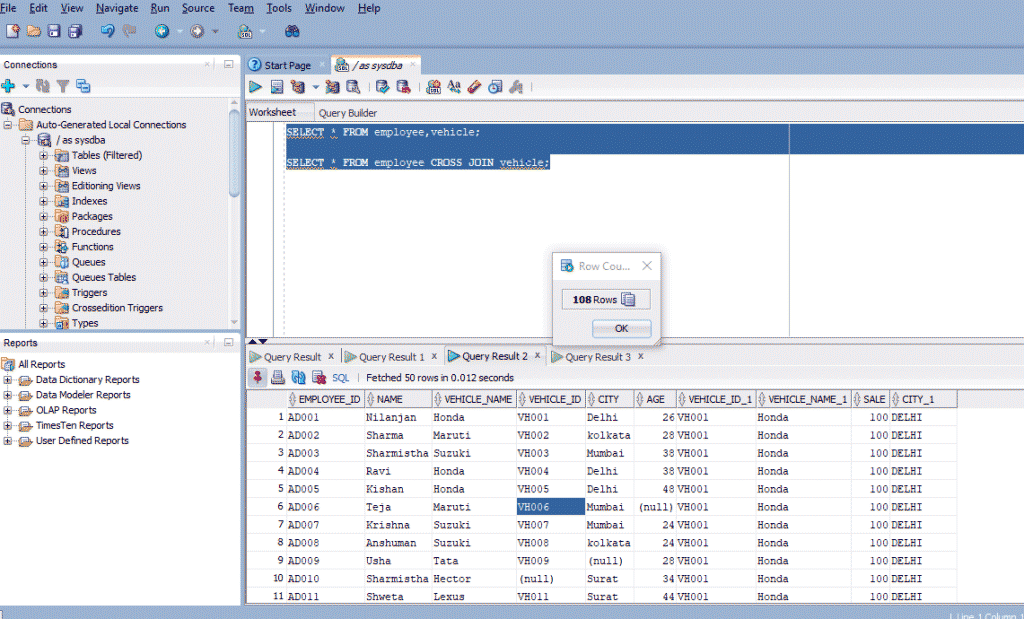This screenshot has height=619, width=1024.
Task: Collapse the Connections panel with its minimize toggle
Action: coord(227,63)
